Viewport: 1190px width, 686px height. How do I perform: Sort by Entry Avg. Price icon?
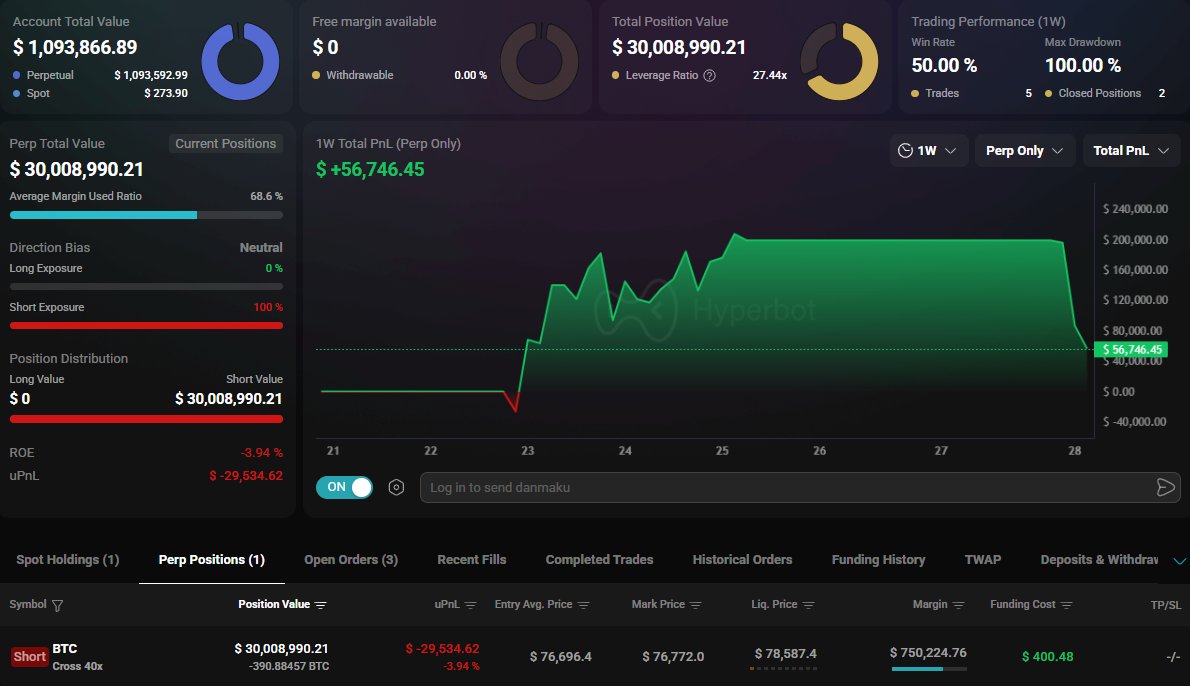584,605
